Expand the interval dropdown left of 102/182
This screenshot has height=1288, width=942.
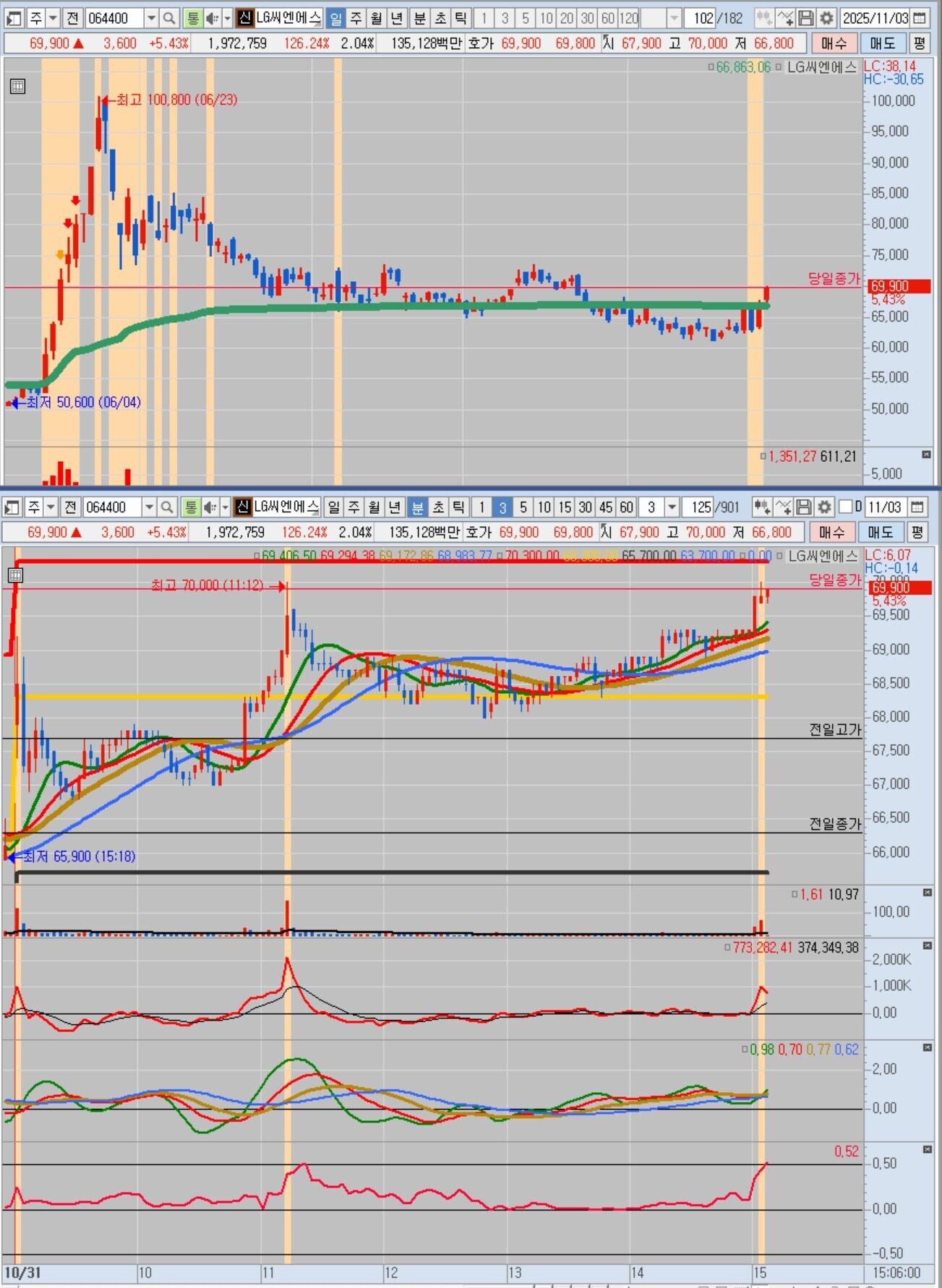point(675,18)
